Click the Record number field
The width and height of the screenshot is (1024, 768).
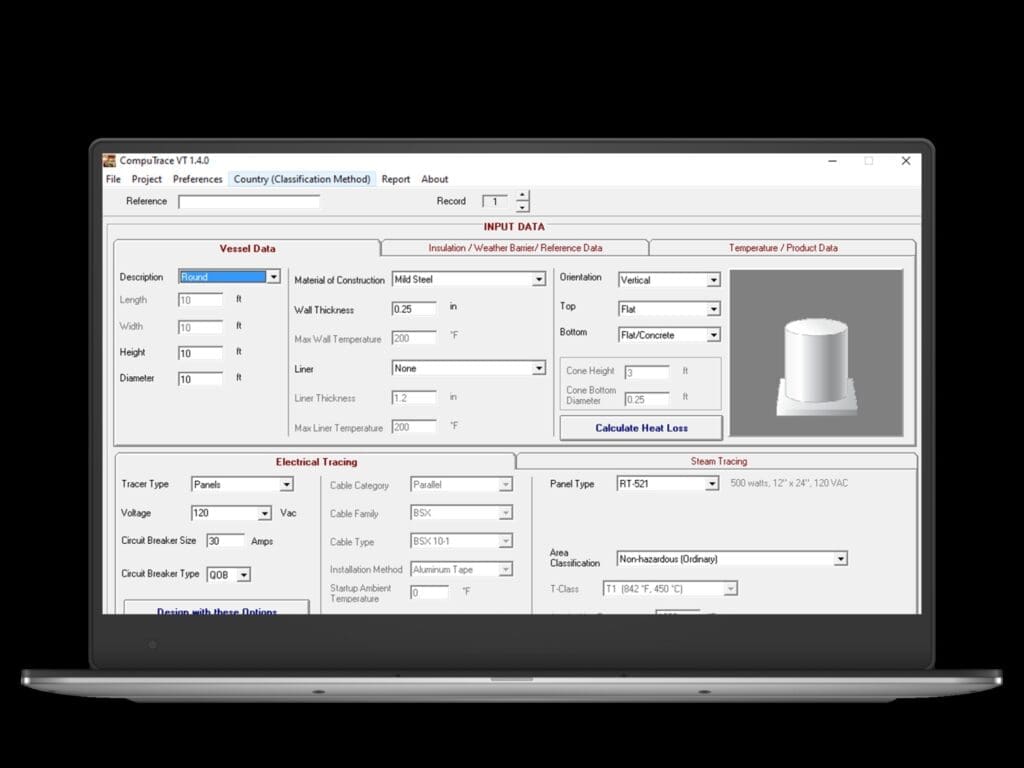(494, 202)
